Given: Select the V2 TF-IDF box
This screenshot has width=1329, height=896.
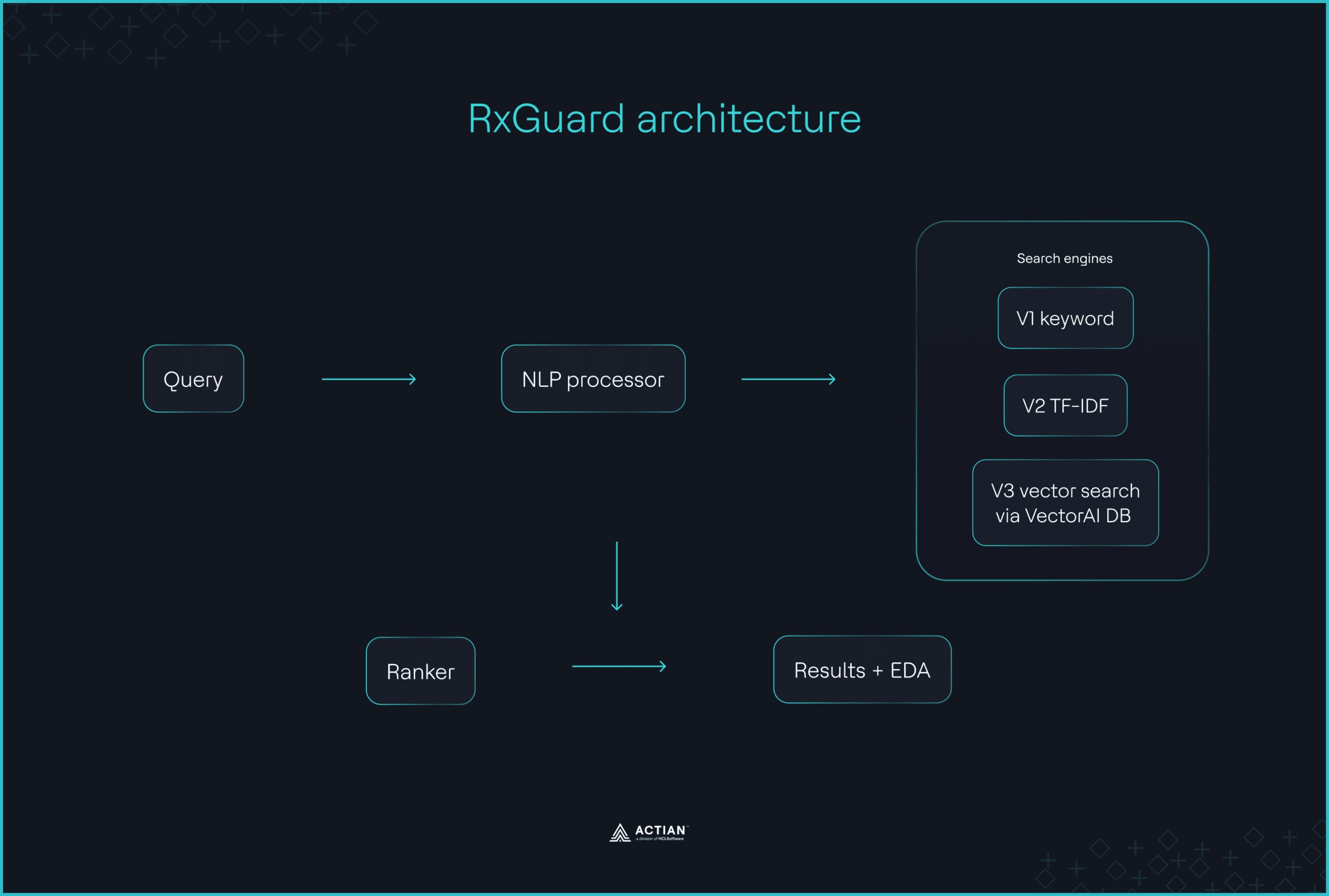Looking at the screenshot, I should (1065, 405).
